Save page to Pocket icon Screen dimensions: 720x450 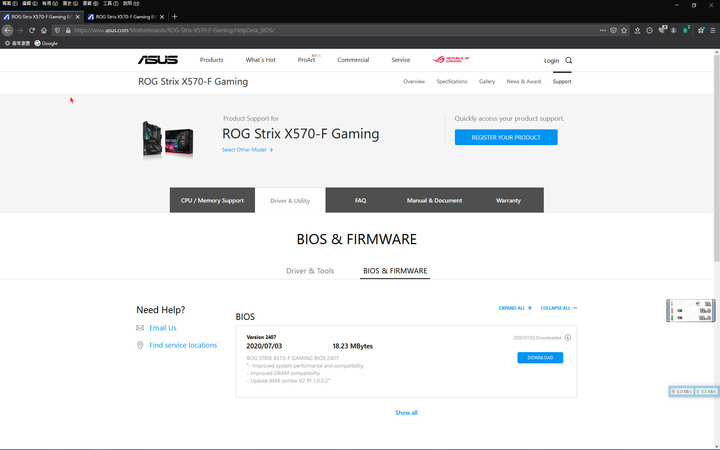[613, 30]
